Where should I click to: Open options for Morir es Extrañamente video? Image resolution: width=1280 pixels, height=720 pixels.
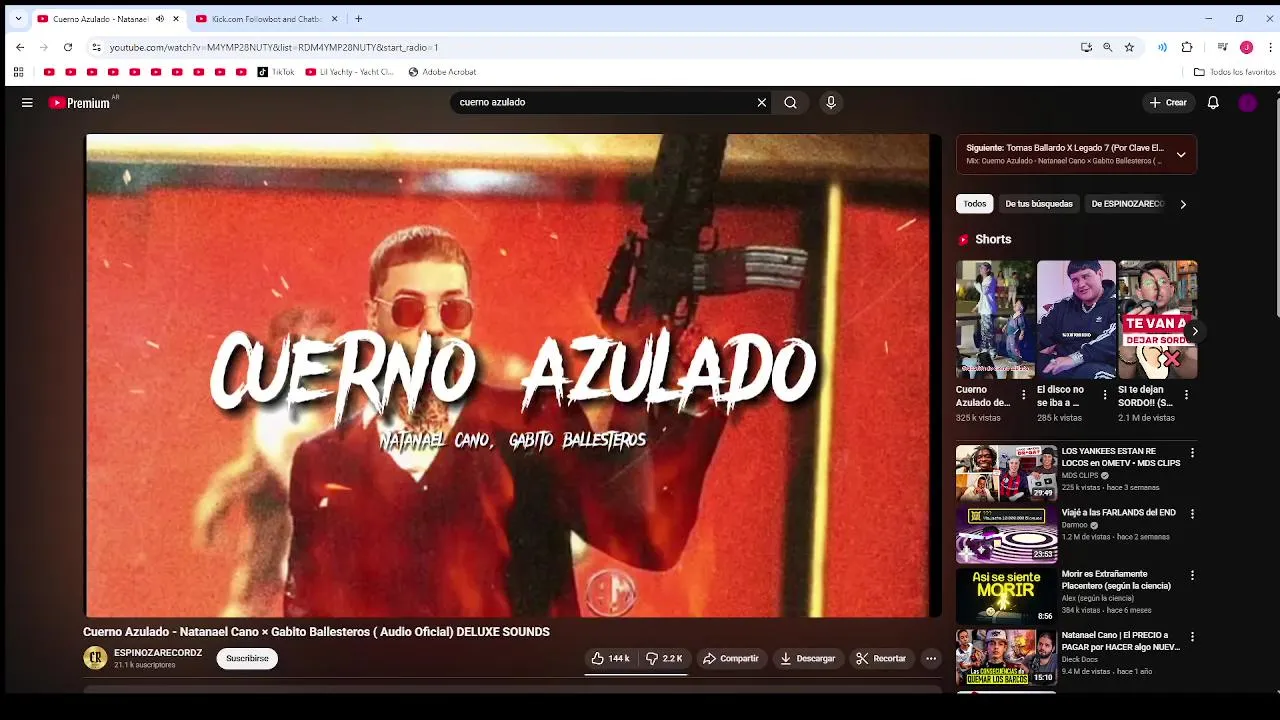pos(1192,575)
